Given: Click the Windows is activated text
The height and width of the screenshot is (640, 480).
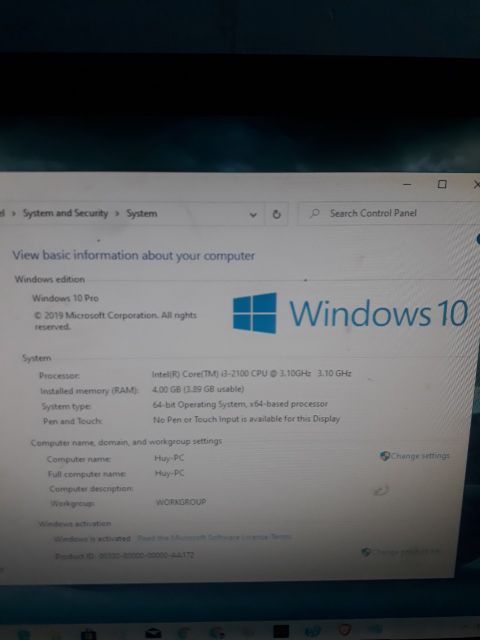Looking at the screenshot, I should point(92,539).
